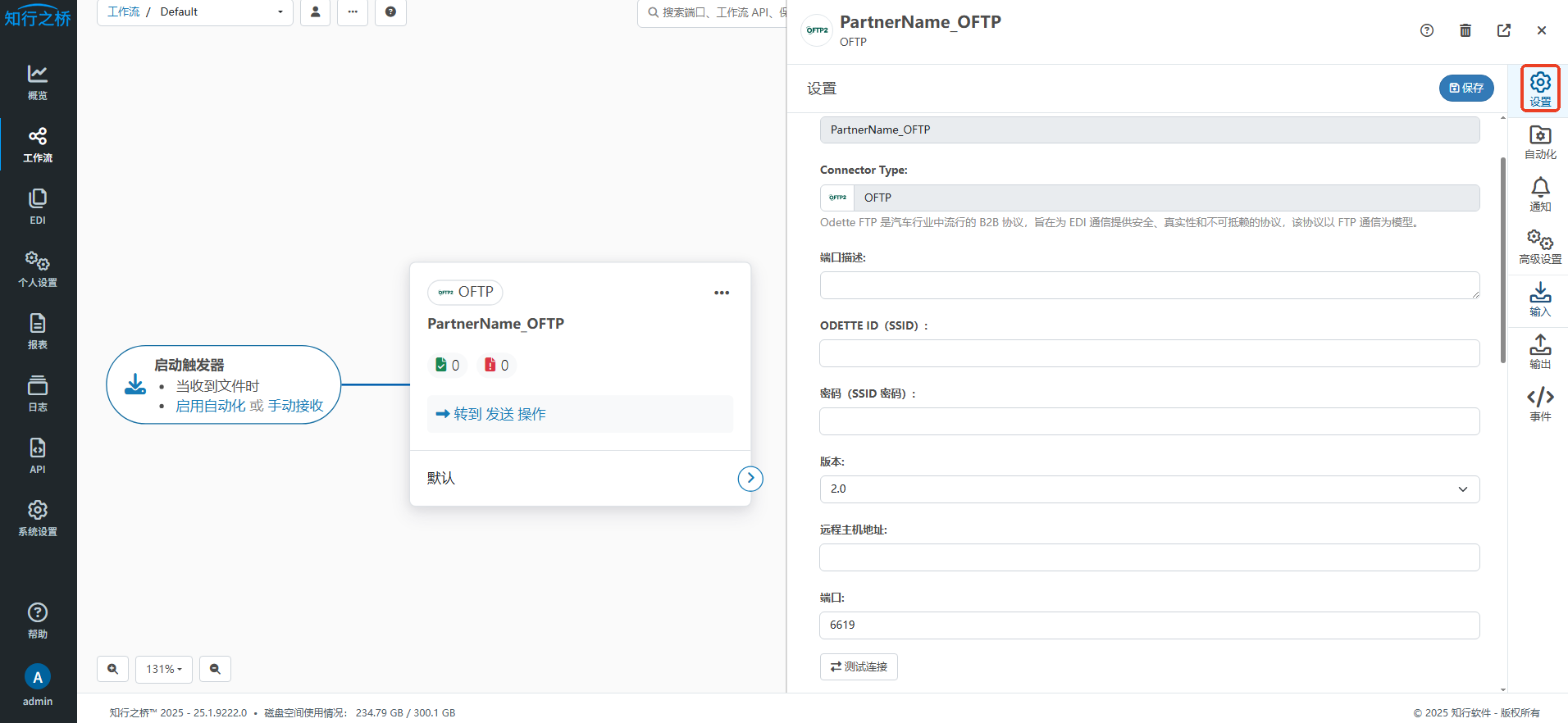Click the zoom in magnifier on canvas
This screenshot has width=1568, height=723.
tap(113, 669)
